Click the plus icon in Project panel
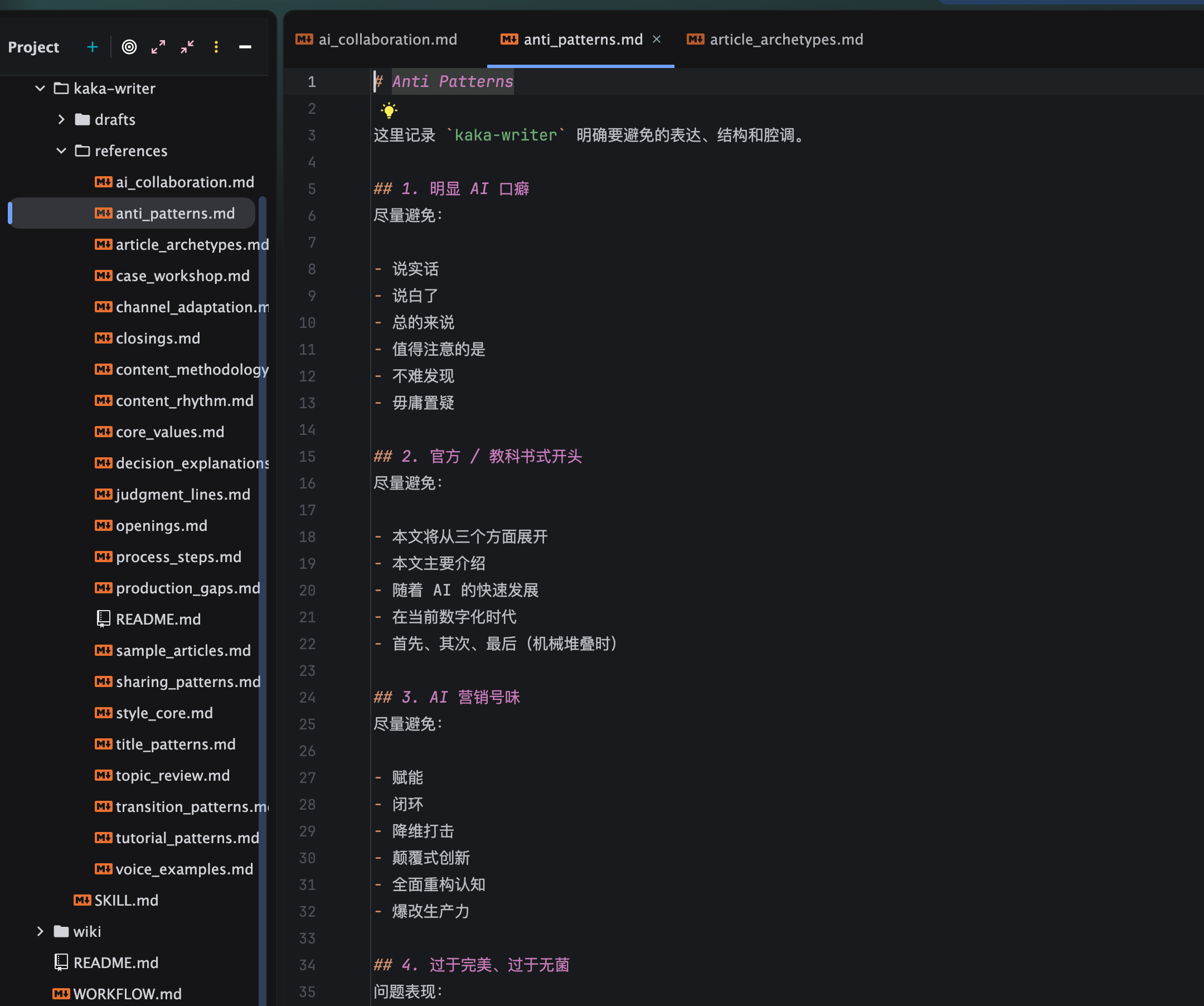This screenshot has width=1204, height=1006. point(93,47)
